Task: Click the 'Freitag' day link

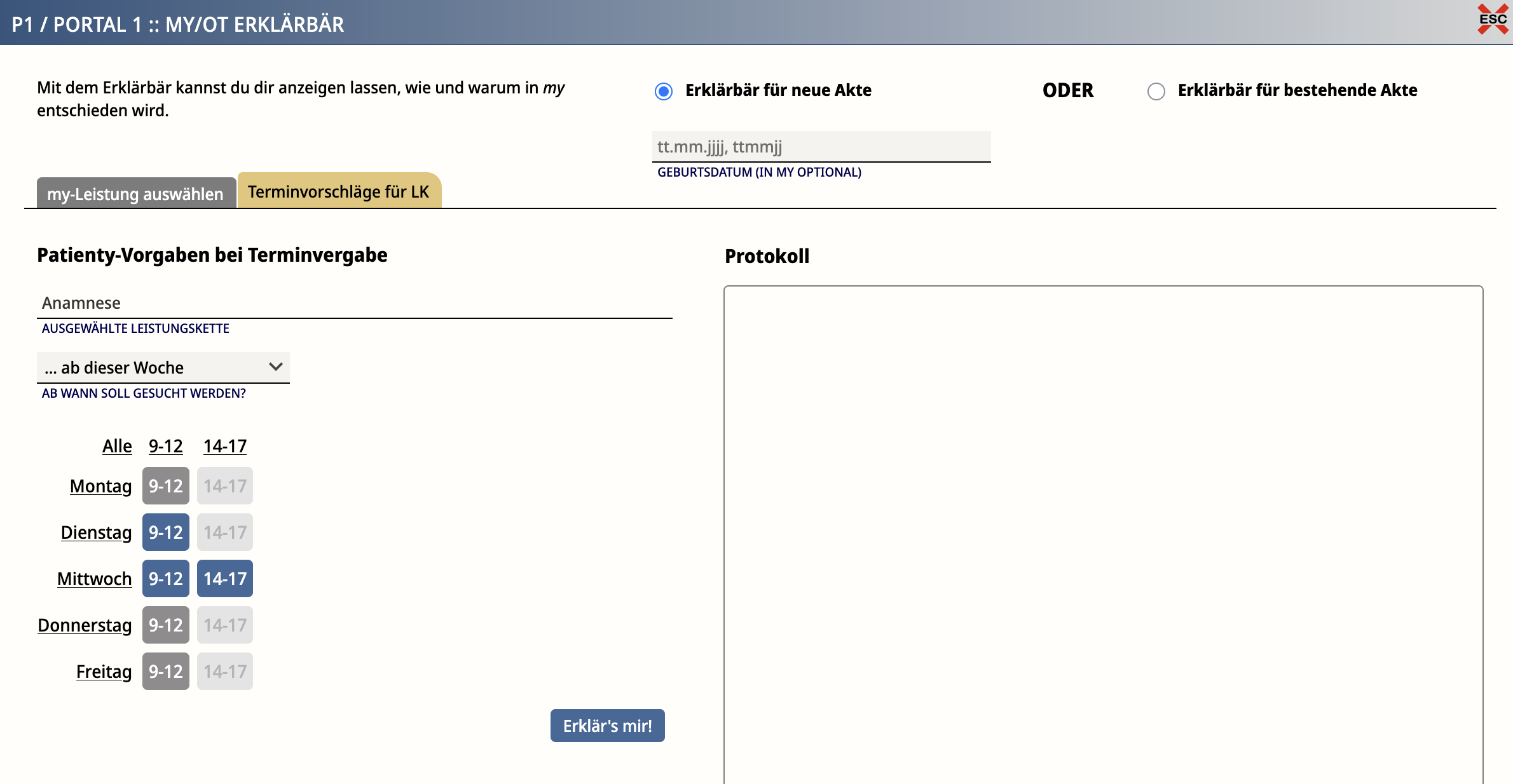Action: (104, 672)
